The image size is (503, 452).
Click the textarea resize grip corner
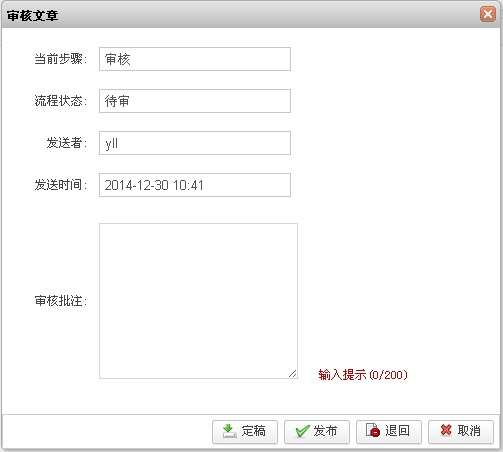293,374
